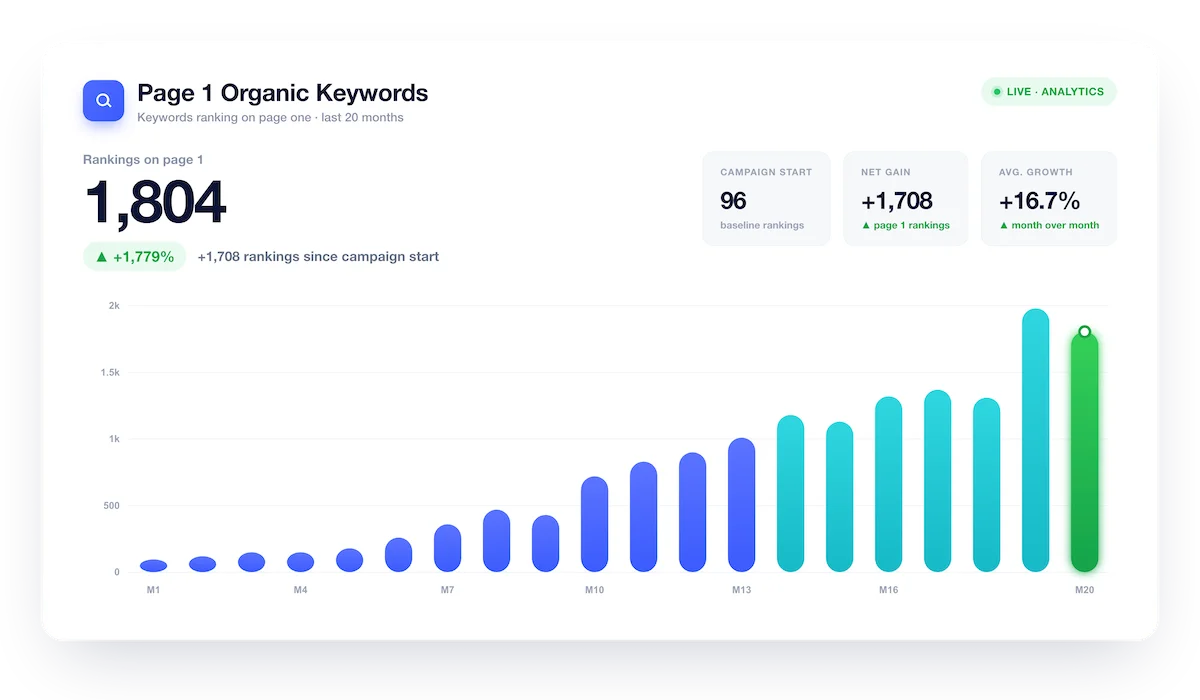Screen dimensions: 1200x700
Task: Click the M1 bar in the chart
Action: tap(154, 566)
